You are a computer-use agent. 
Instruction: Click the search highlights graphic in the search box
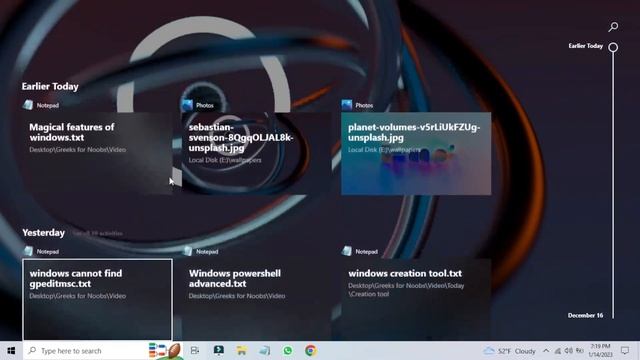tap(165, 351)
